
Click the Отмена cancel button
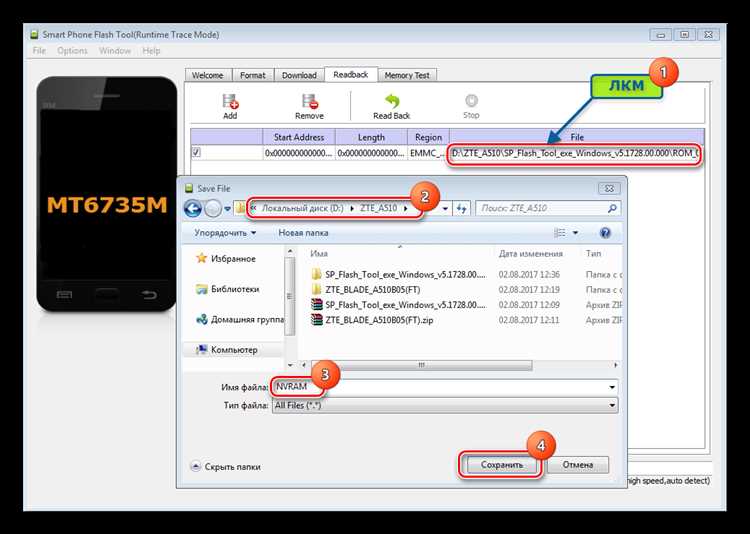click(578, 465)
